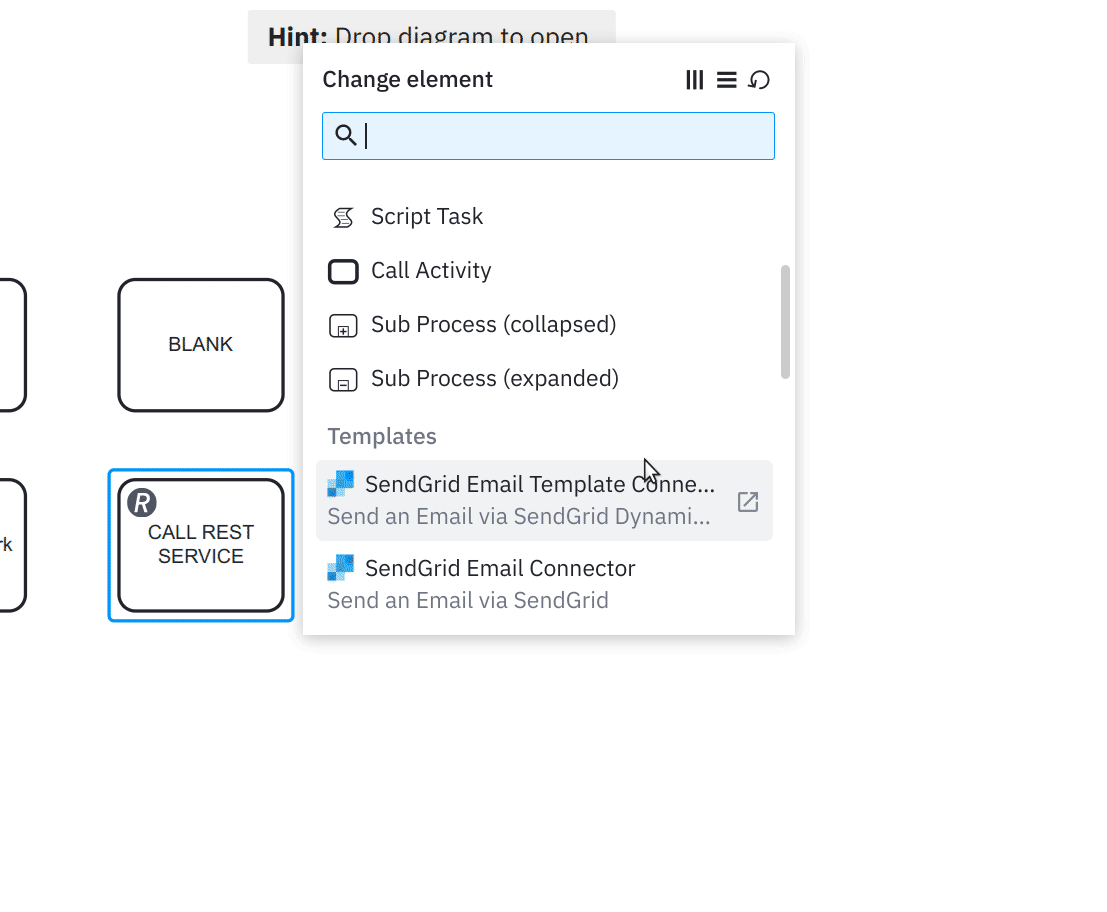The width and height of the screenshot is (1107, 912).
Task: Switch to list view in Change element header
Action: tap(727, 79)
